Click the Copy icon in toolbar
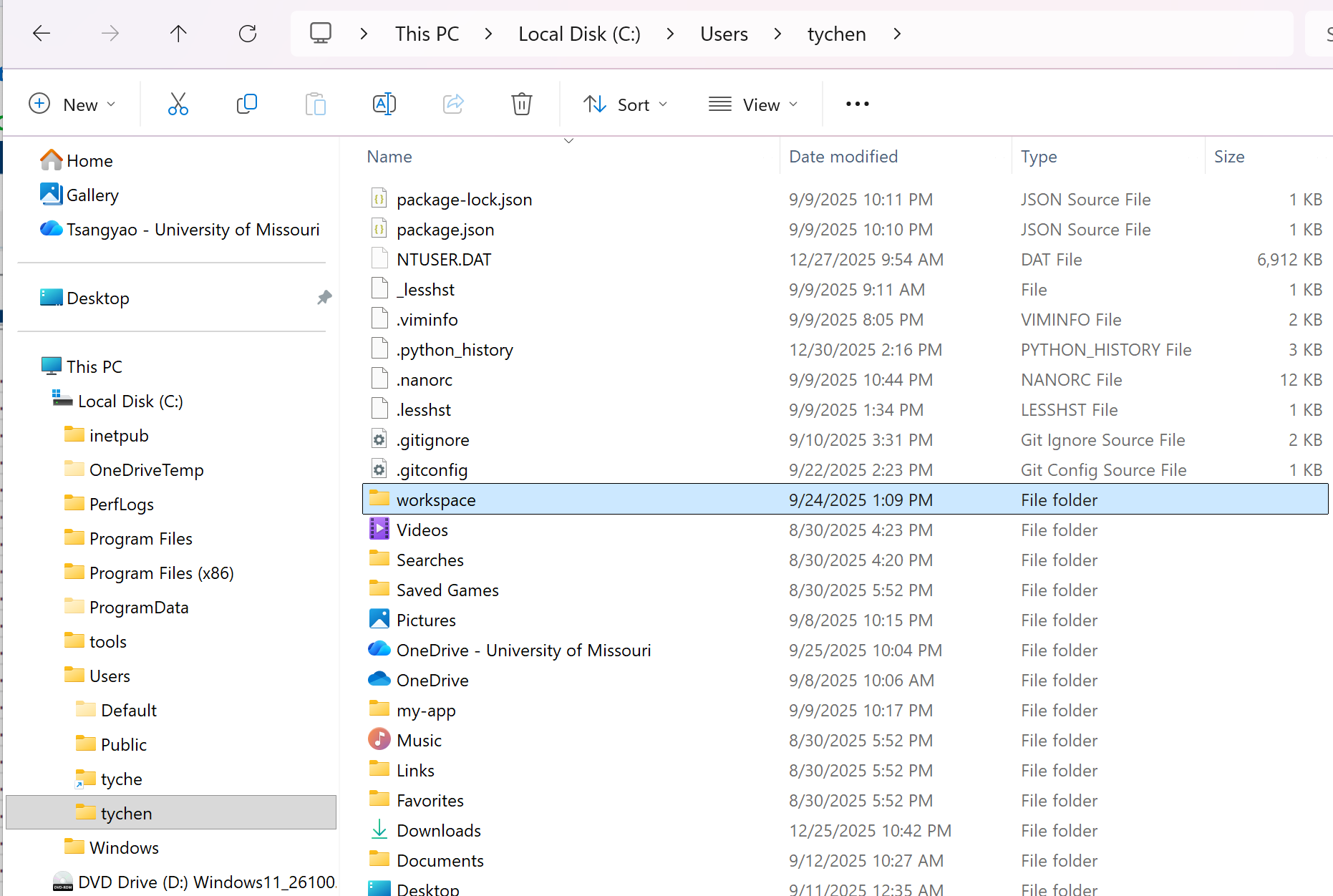Screen dimensions: 1333x896 [x=246, y=104]
